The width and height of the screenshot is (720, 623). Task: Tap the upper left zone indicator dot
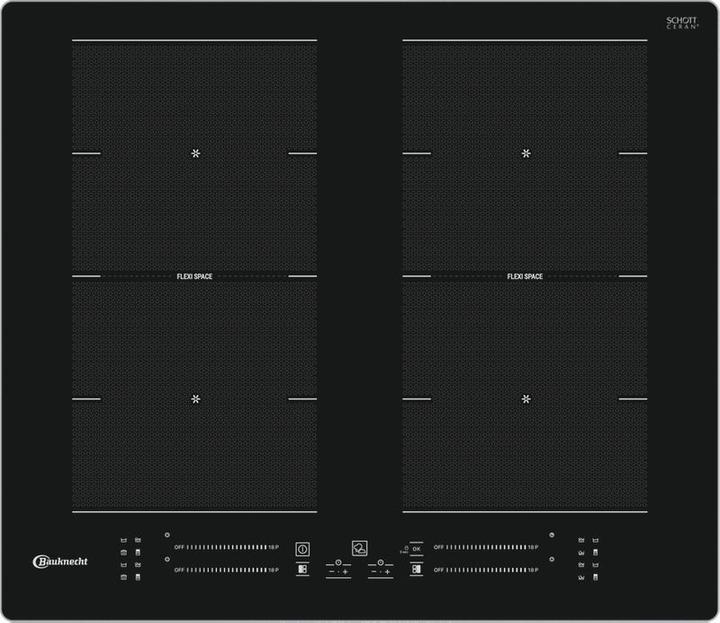(167, 535)
